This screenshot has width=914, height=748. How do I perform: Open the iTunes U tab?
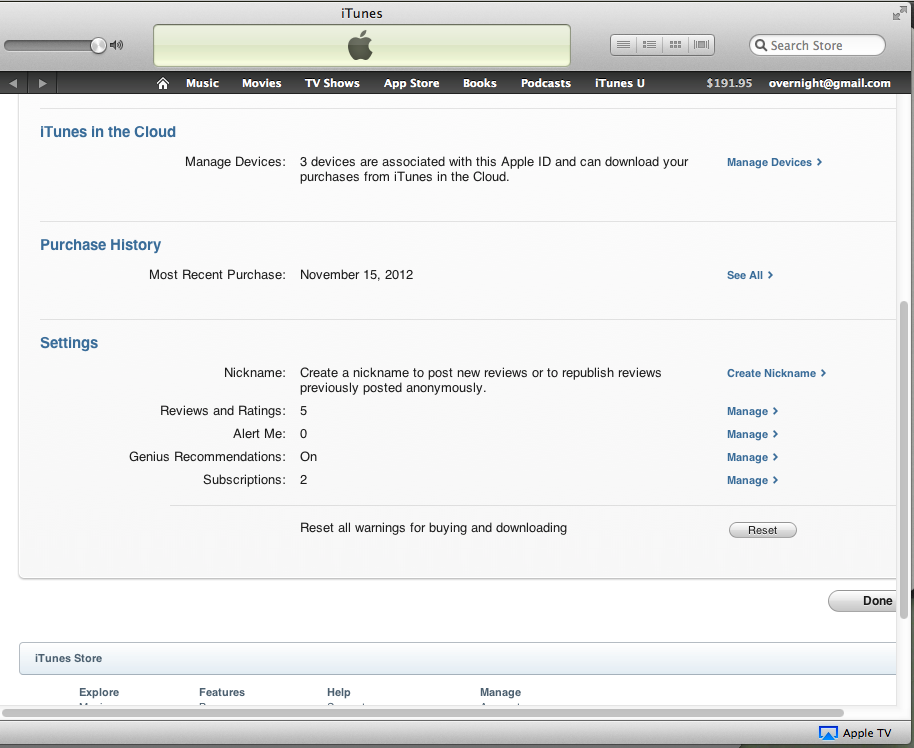(620, 83)
